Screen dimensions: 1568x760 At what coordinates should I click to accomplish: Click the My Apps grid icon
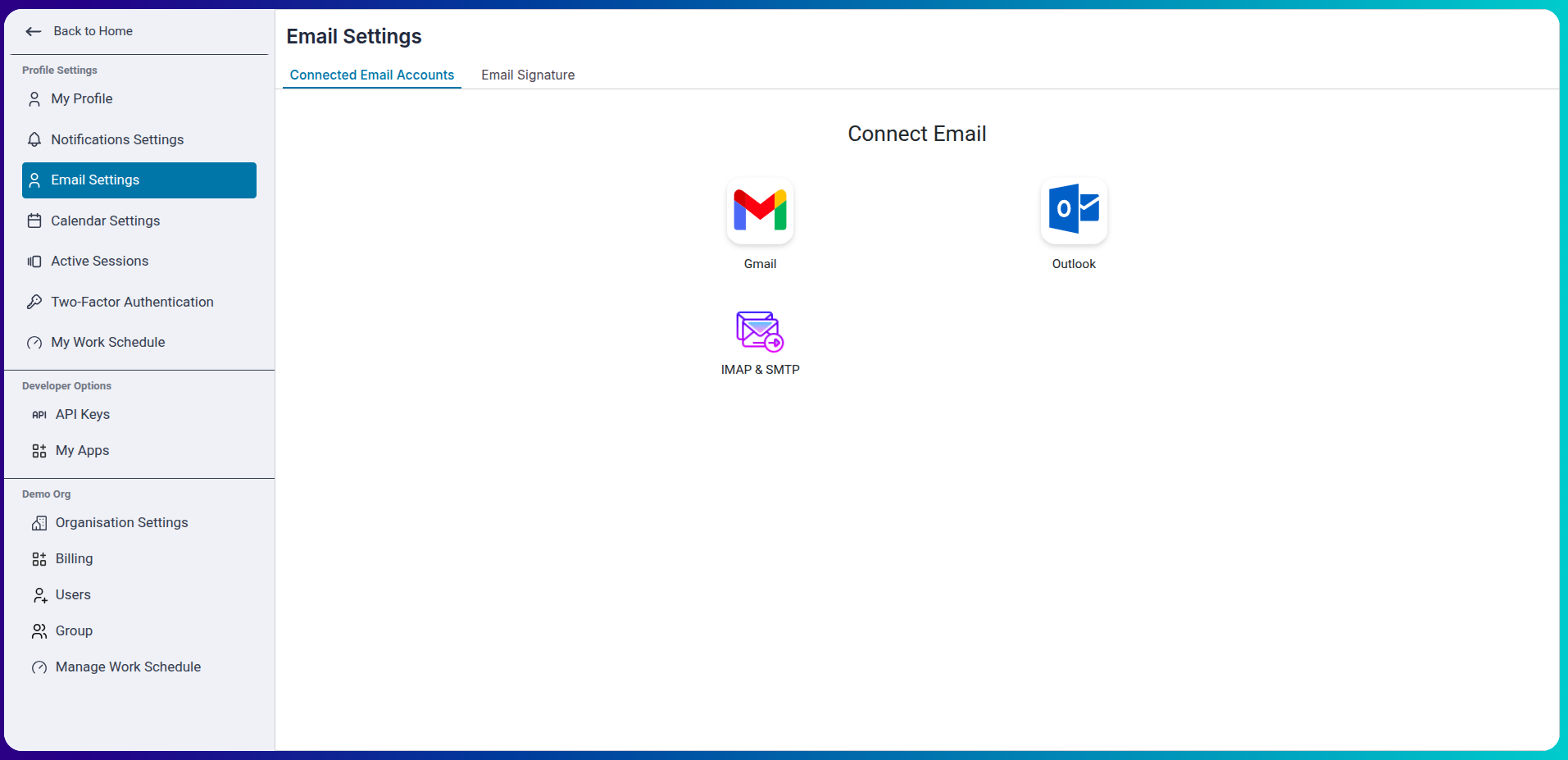click(39, 451)
